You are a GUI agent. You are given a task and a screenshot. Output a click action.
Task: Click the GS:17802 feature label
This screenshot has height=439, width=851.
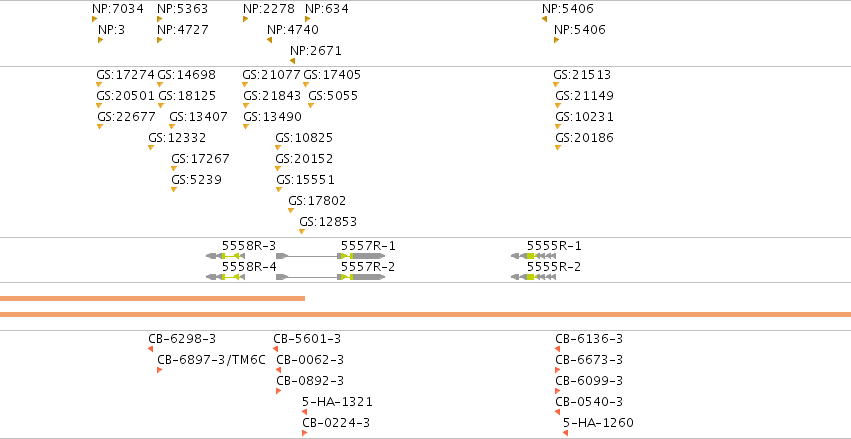pos(317,201)
